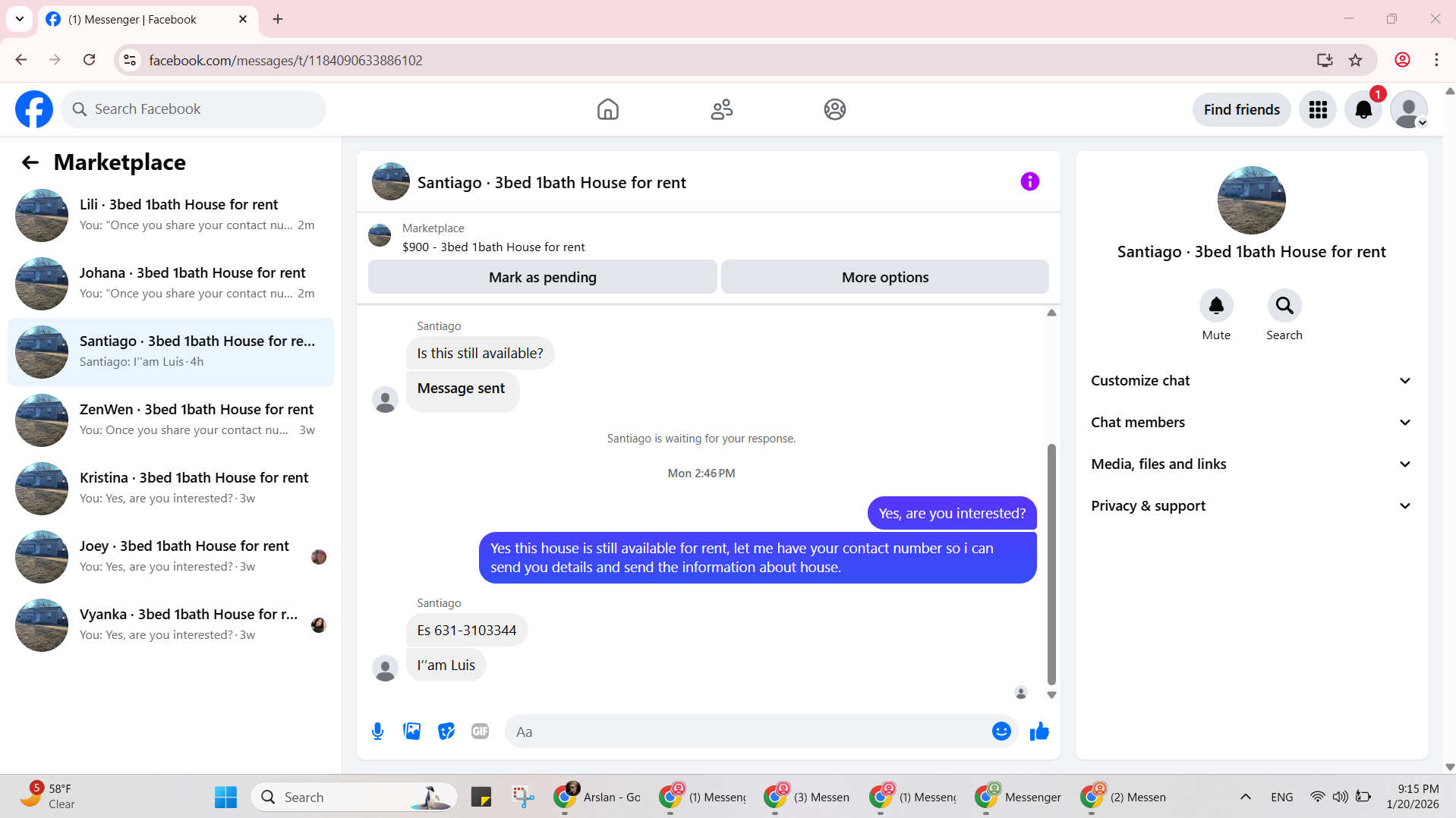The height and width of the screenshot is (818, 1456).
Task: Open a new browser tab
Action: point(278,19)
